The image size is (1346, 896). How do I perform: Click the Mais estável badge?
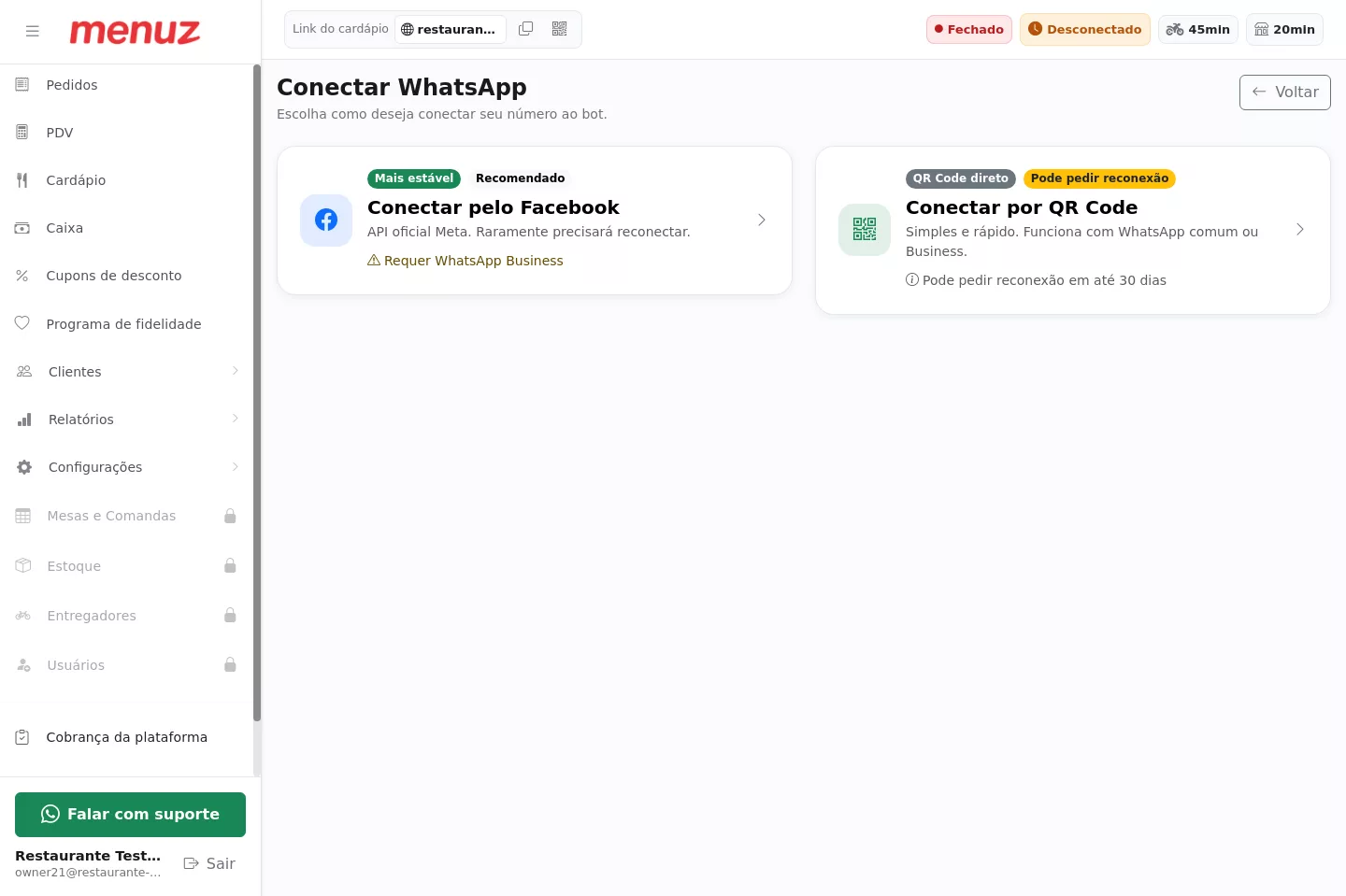414,178
